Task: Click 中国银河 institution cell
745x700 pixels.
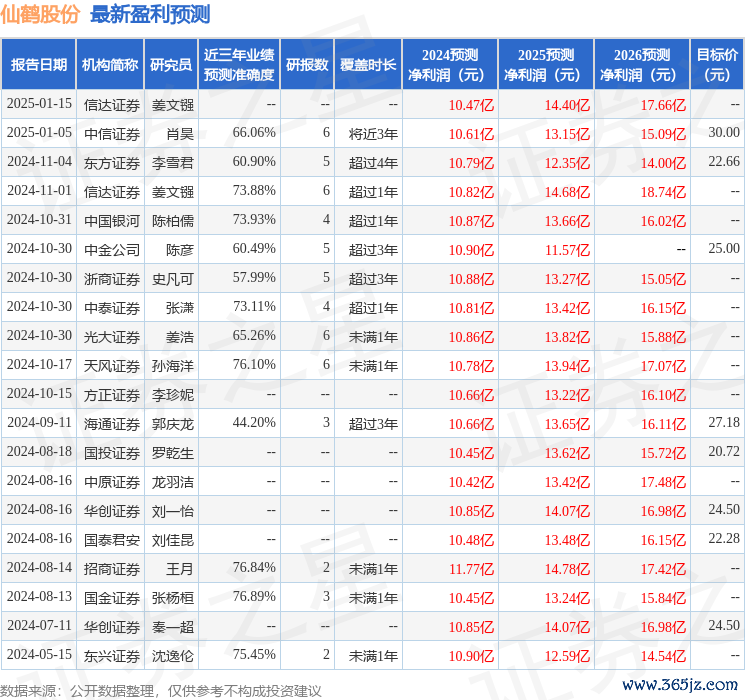Action: [x=112, y=221]
